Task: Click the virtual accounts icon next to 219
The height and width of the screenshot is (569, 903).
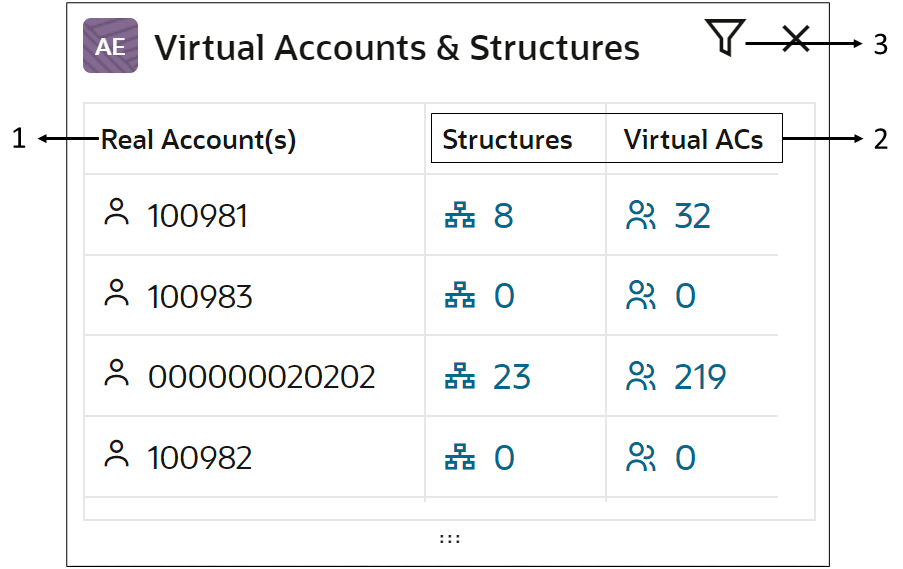Action: click(x=640, y=376)
